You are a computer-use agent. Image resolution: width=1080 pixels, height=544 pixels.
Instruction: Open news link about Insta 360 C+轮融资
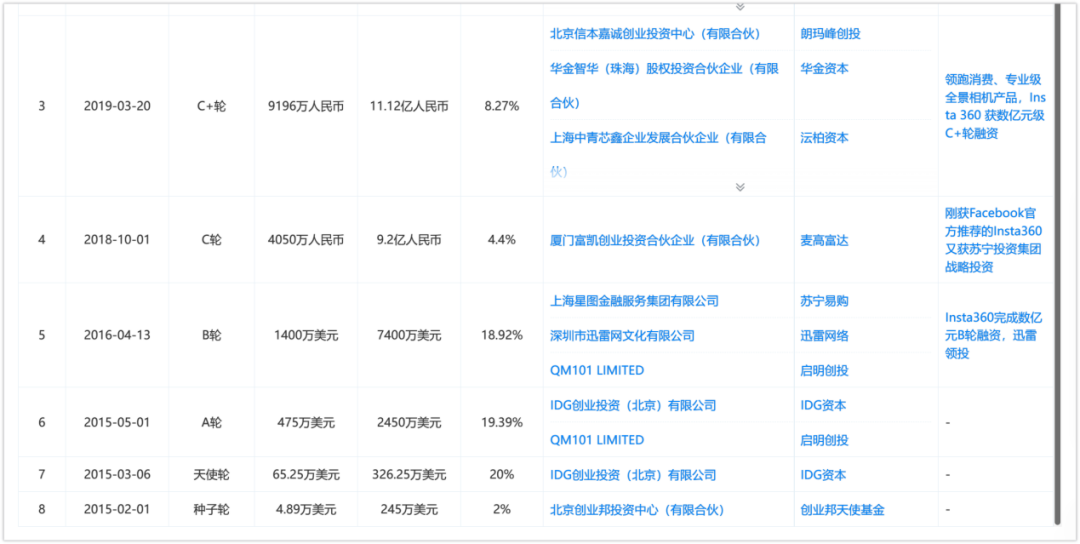996,106
